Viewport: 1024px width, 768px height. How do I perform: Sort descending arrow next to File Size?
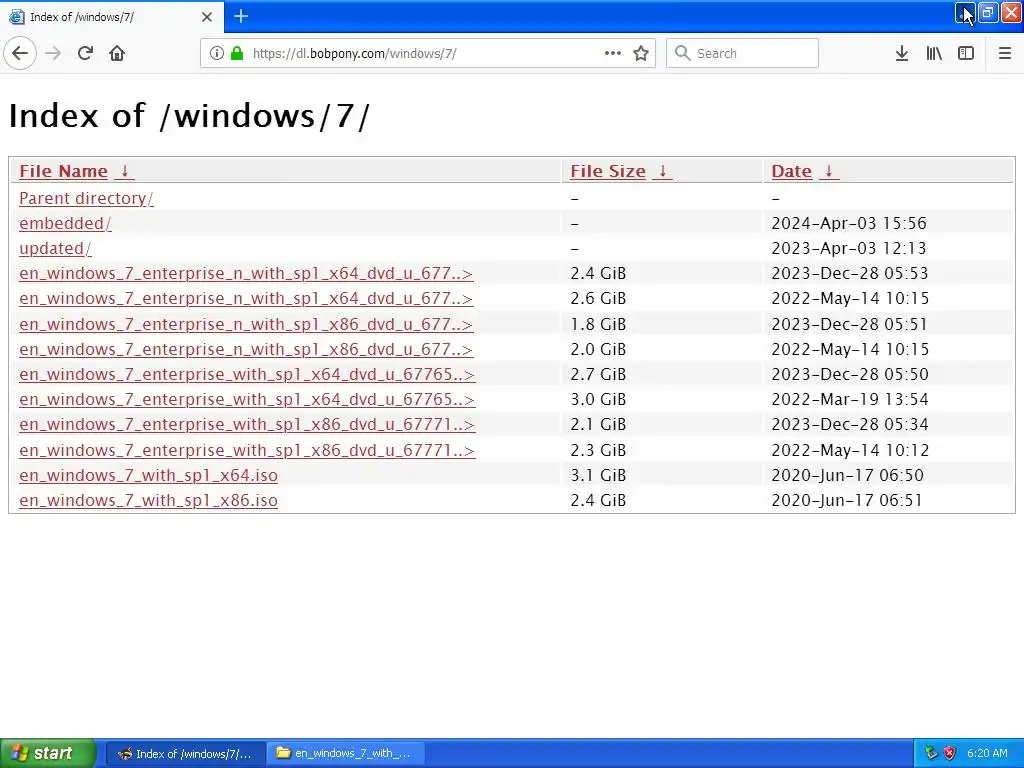click(663, 171)
